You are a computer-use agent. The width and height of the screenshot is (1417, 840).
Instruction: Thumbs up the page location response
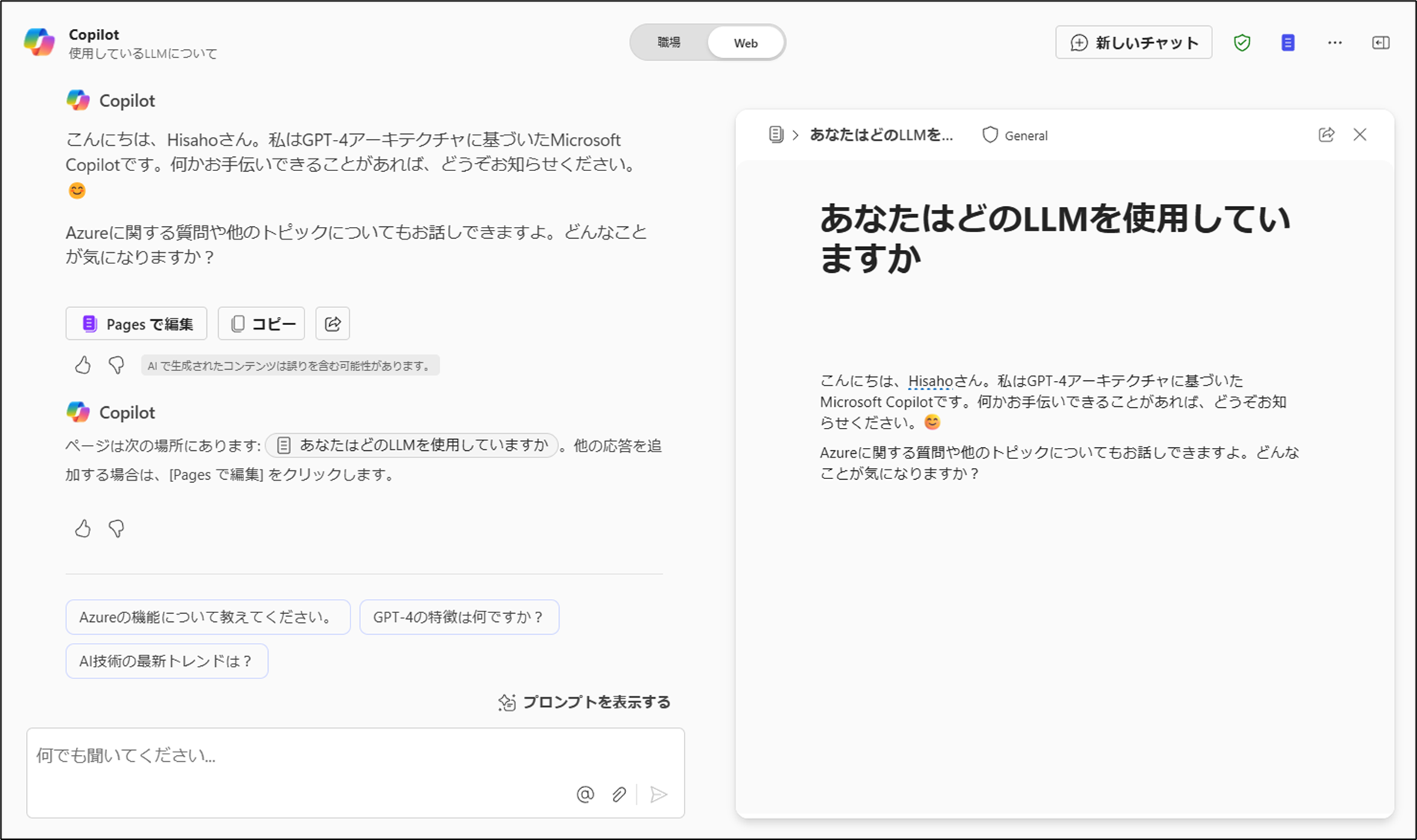pos(83,529)
